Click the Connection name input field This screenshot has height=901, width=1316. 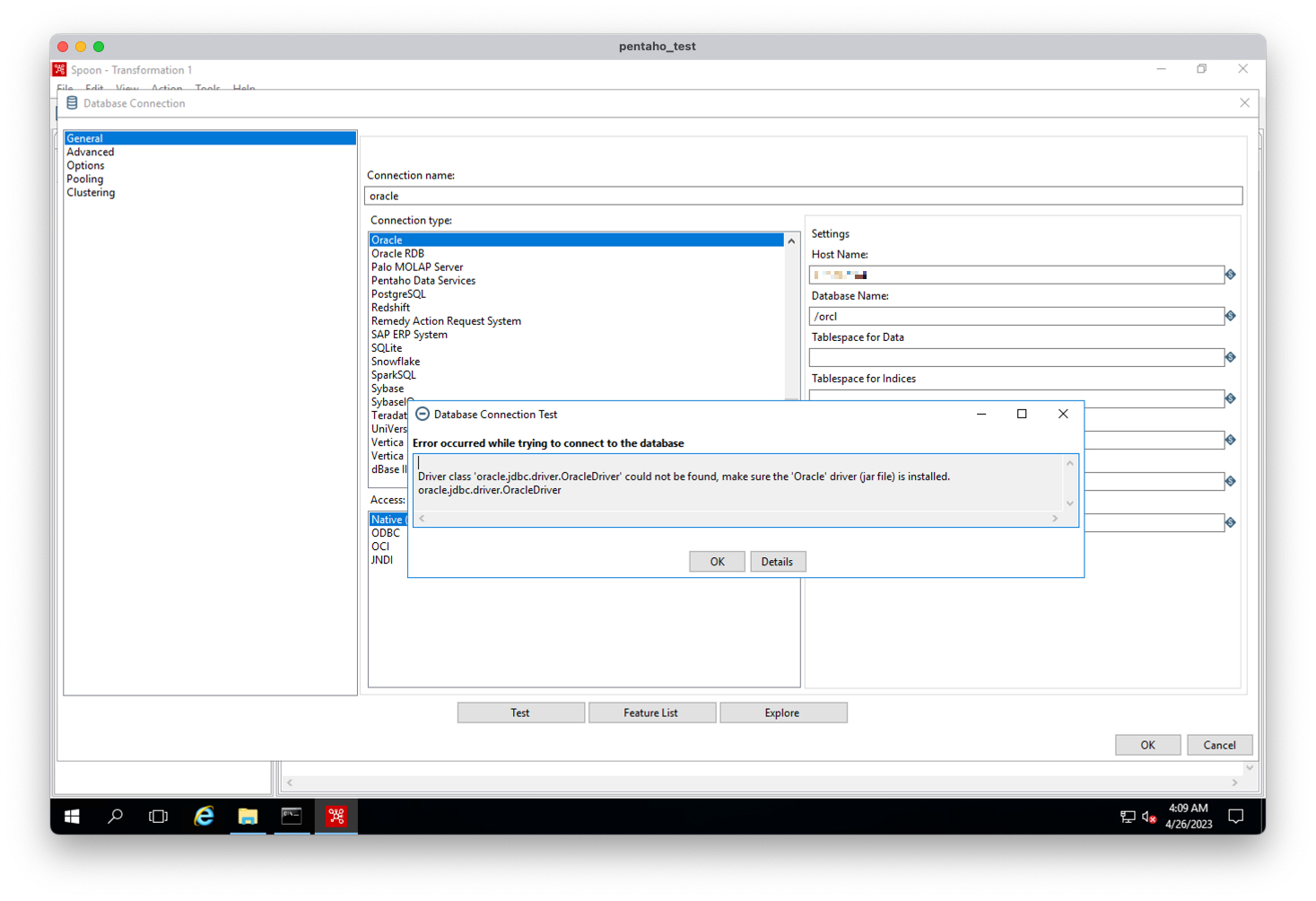[803, 196]
